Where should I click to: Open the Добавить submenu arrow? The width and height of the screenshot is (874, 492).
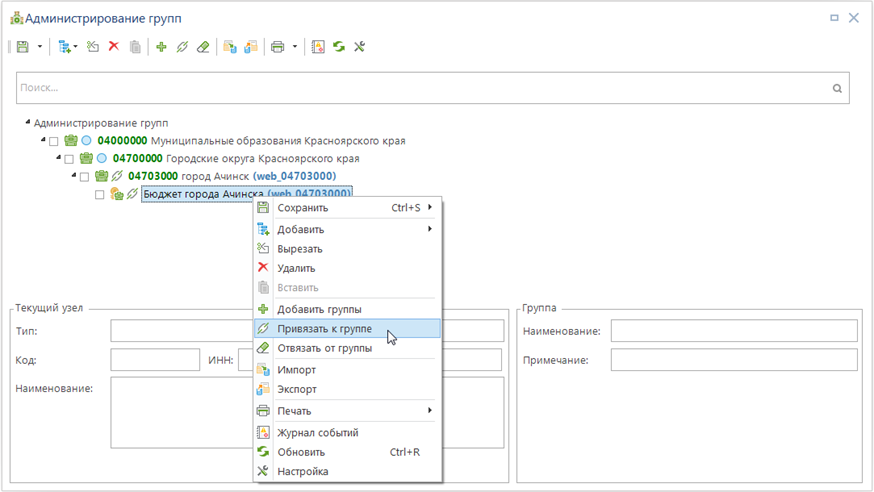[x=430, y=229]
